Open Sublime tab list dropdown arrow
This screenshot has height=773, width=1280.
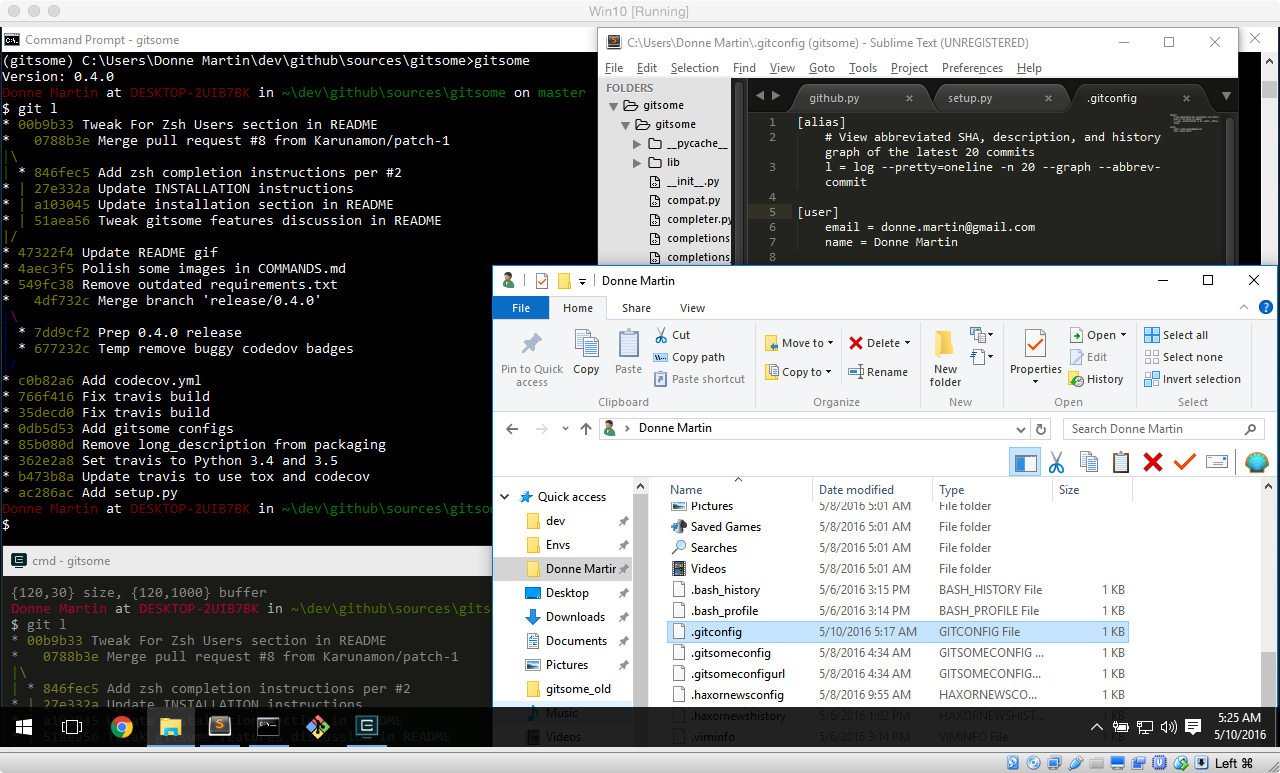click(1226, 97)
